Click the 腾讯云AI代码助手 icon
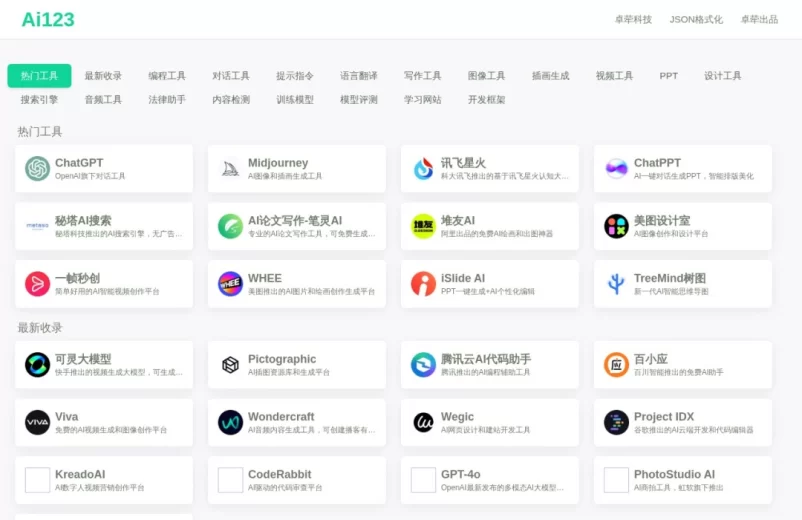The image size is (802, 520). [423, 365]
